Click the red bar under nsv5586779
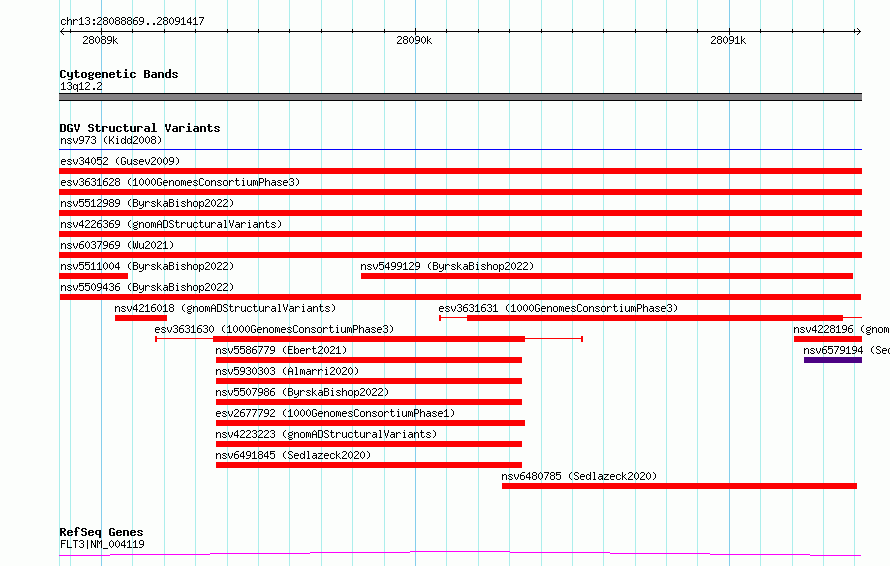 pos(369,360)
